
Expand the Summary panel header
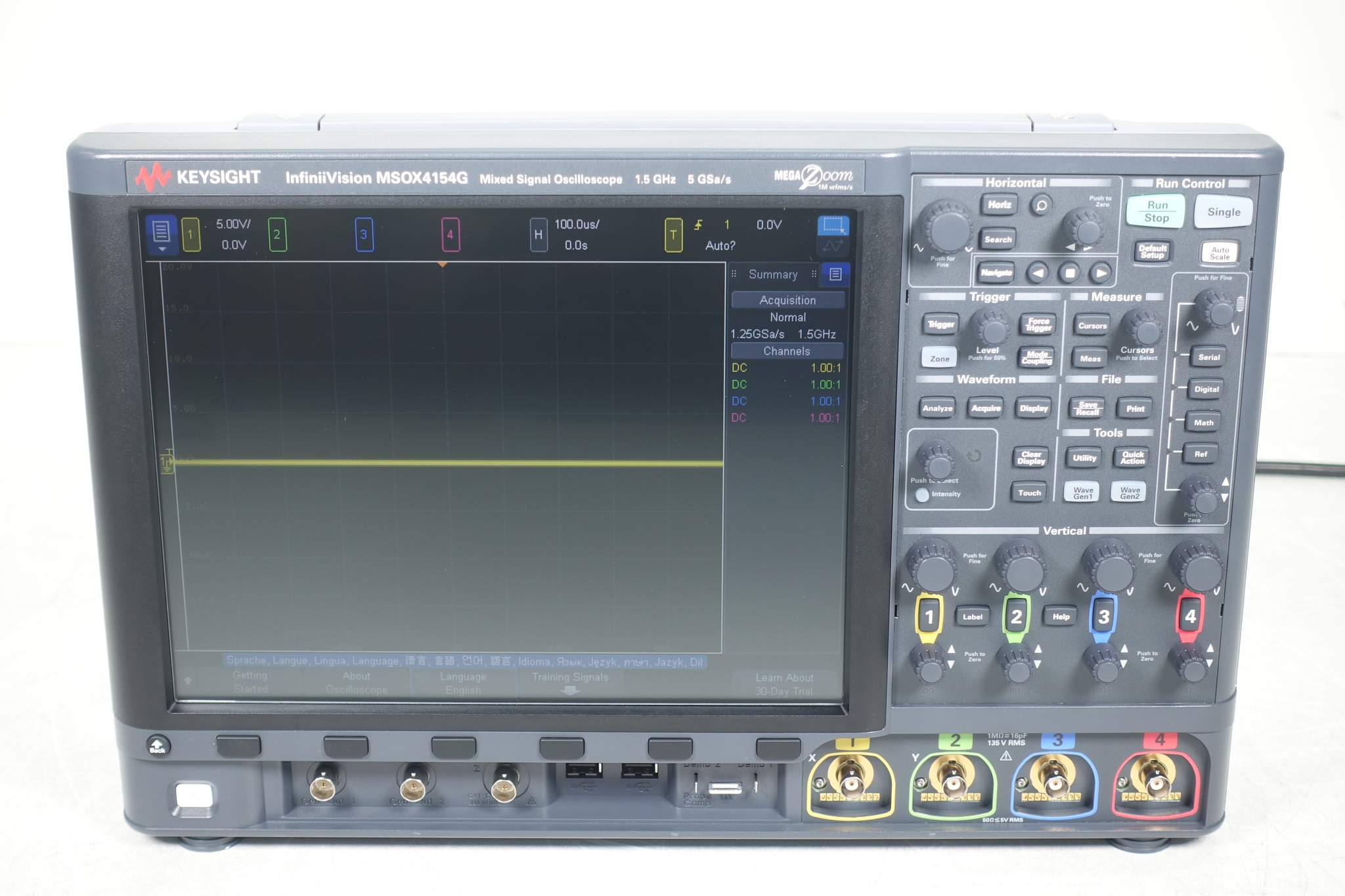773,274
